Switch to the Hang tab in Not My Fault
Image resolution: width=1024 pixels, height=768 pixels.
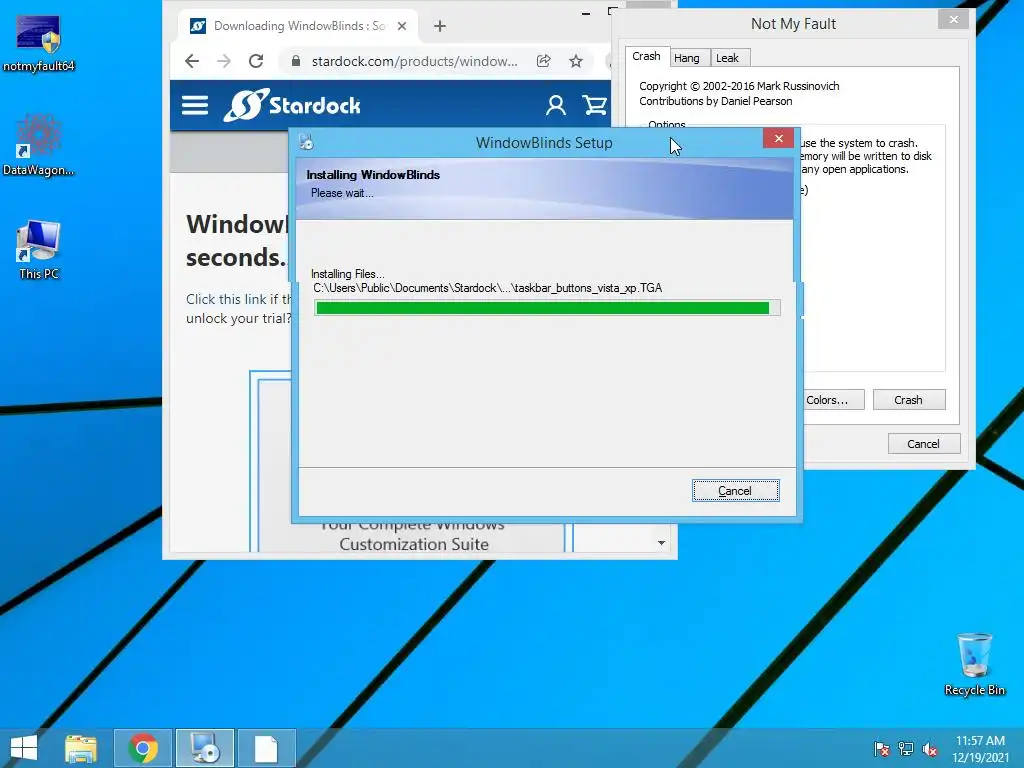pyautogui.click(x=687, y=58)
